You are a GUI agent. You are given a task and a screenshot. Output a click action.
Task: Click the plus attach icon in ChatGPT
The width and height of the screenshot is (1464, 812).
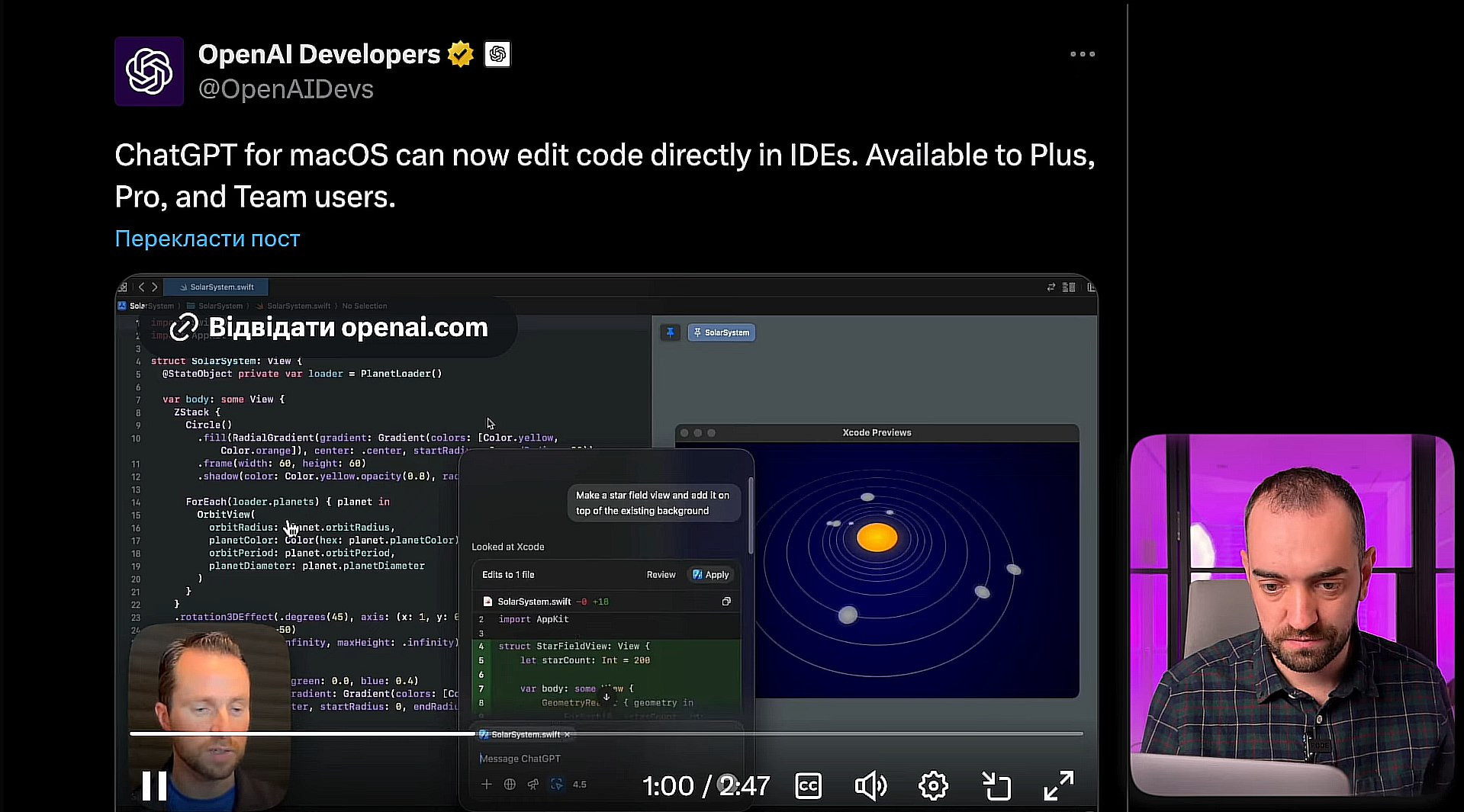click(486, 784)
